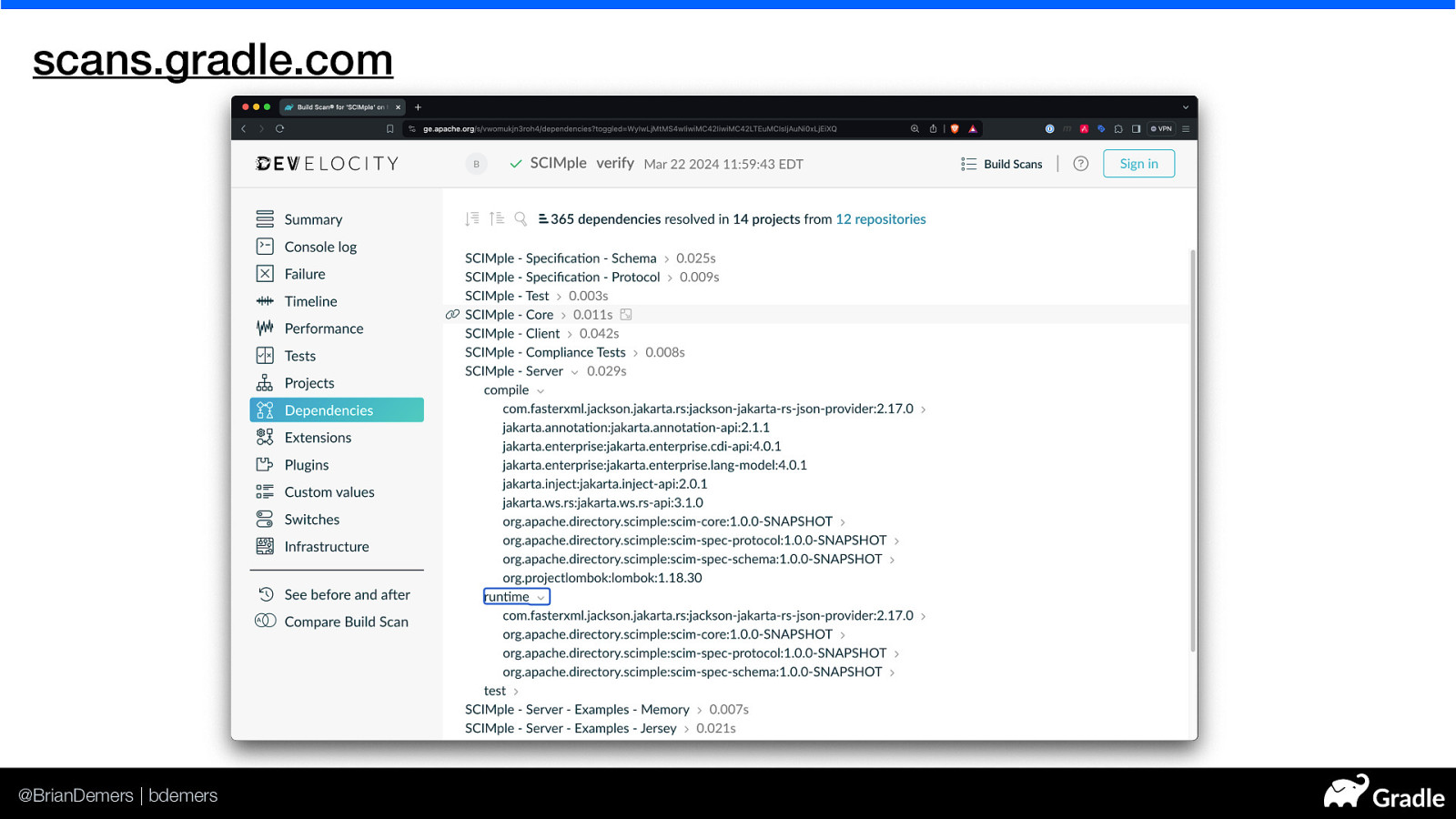Click the expand all dependencies icon
The width and height of the screenshot is (1456, 819).
[471, 218]
